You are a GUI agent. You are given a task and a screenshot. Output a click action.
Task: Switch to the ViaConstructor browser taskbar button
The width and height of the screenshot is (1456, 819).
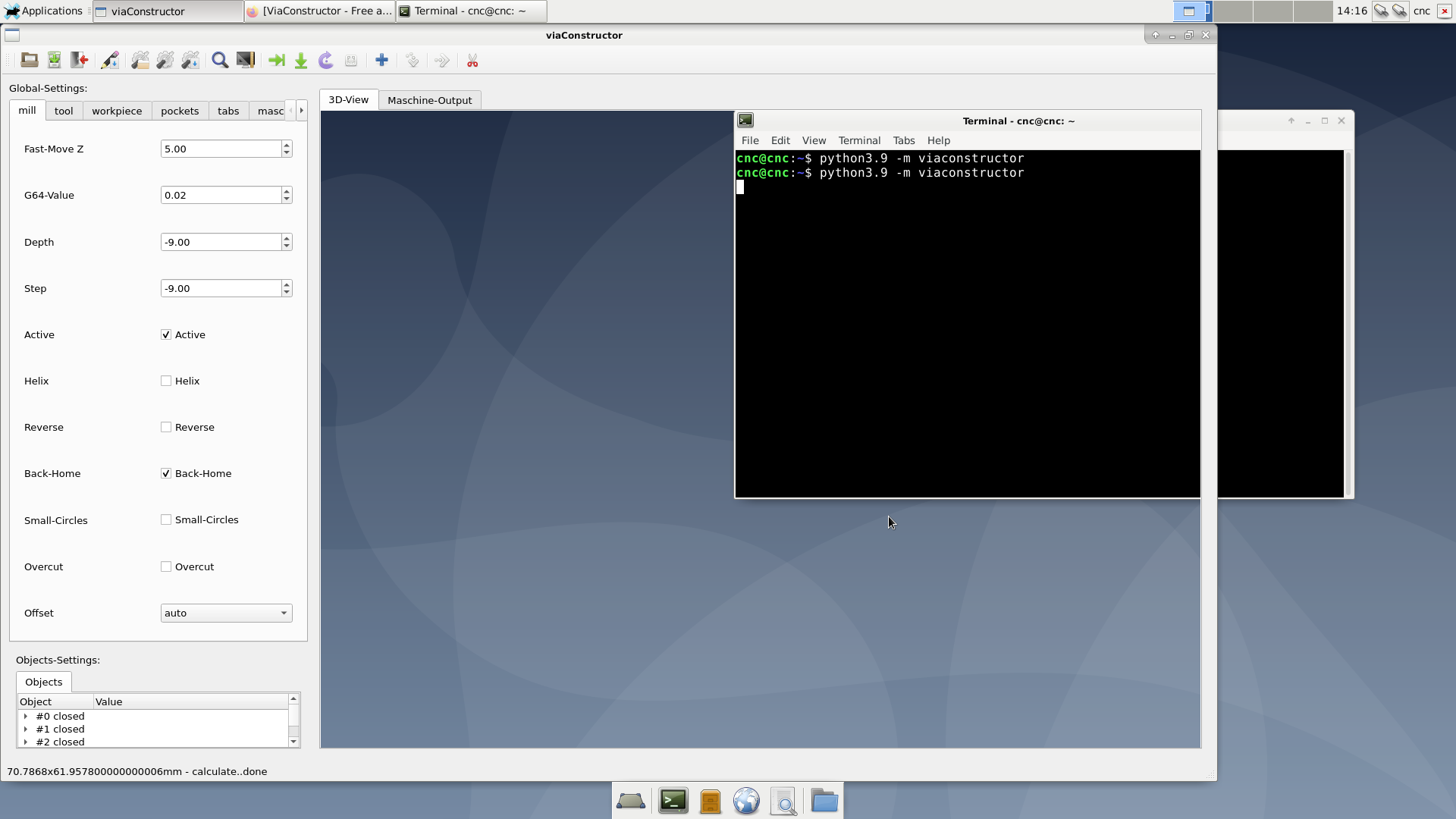pos(319,11)
